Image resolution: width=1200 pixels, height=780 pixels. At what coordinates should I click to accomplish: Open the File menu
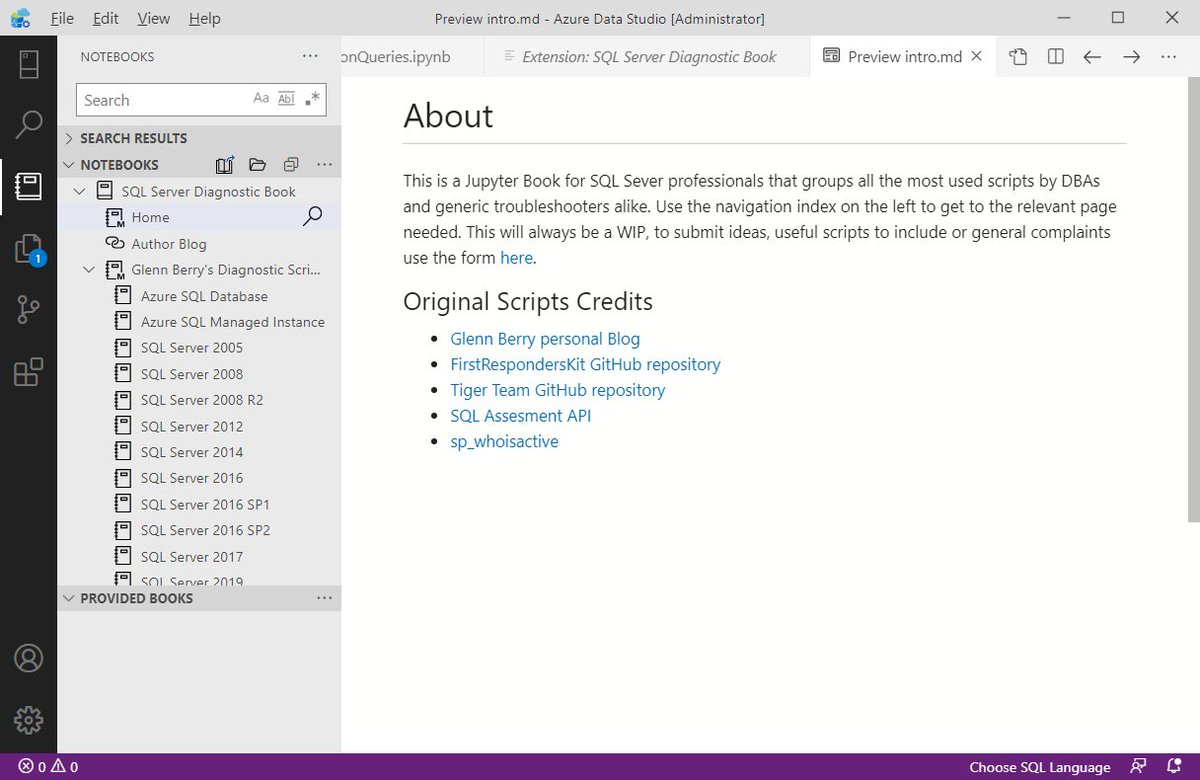coord(62,18)
